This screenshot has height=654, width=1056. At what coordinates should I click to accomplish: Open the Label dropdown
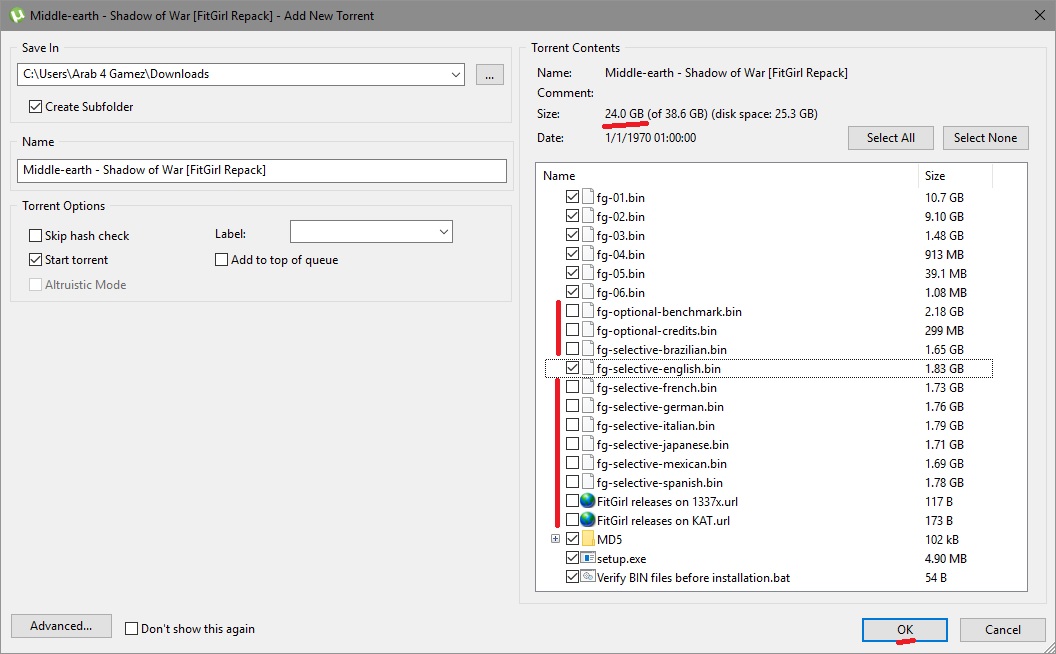click(443, 232)
